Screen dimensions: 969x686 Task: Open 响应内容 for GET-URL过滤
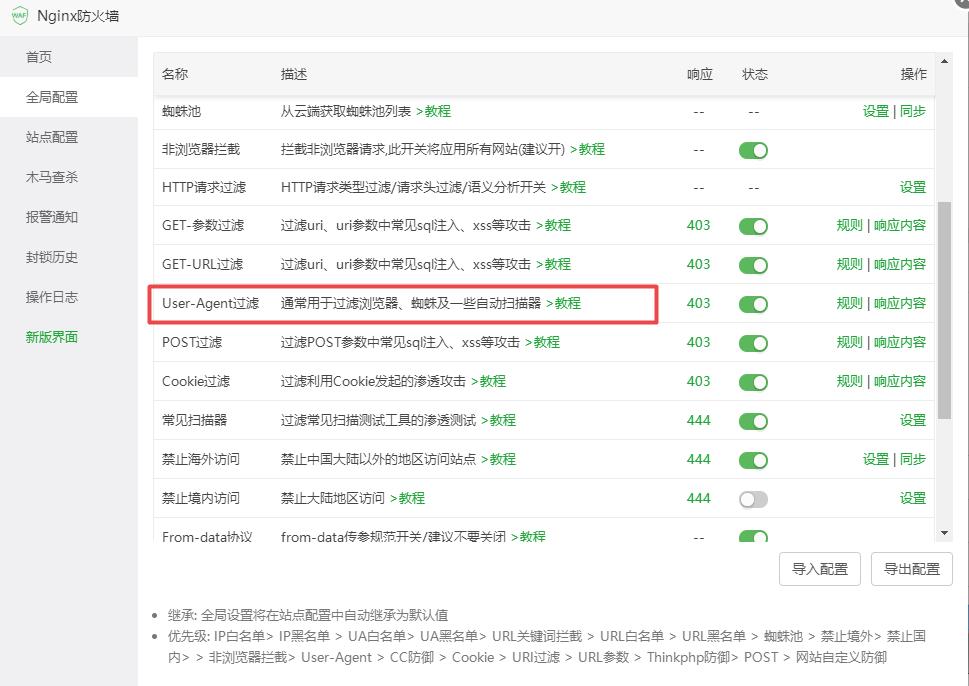(900, 265)
